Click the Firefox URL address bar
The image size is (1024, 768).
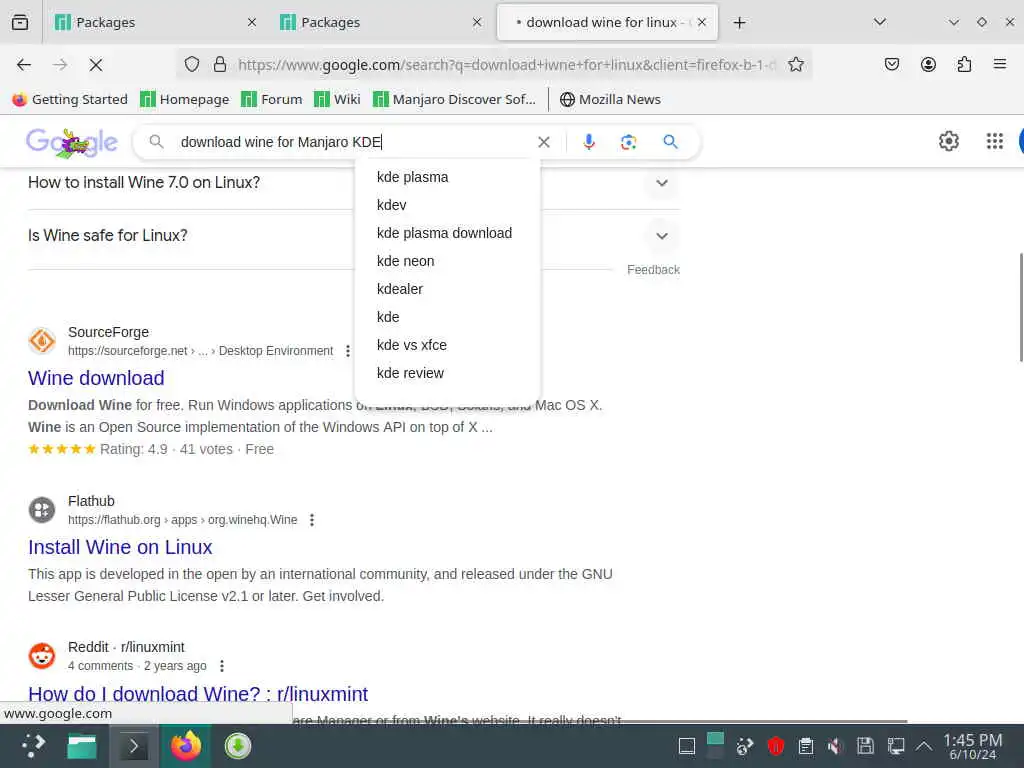pyautogui.click(x=506, y=65)
